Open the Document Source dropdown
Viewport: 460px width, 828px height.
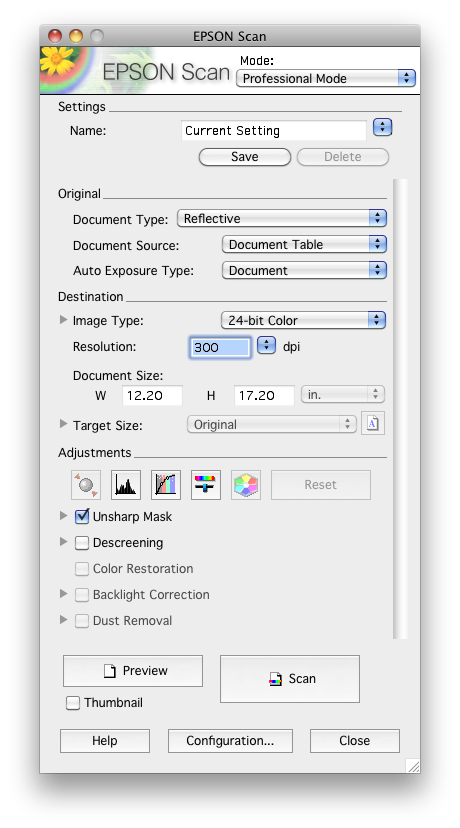pos(304,244)
